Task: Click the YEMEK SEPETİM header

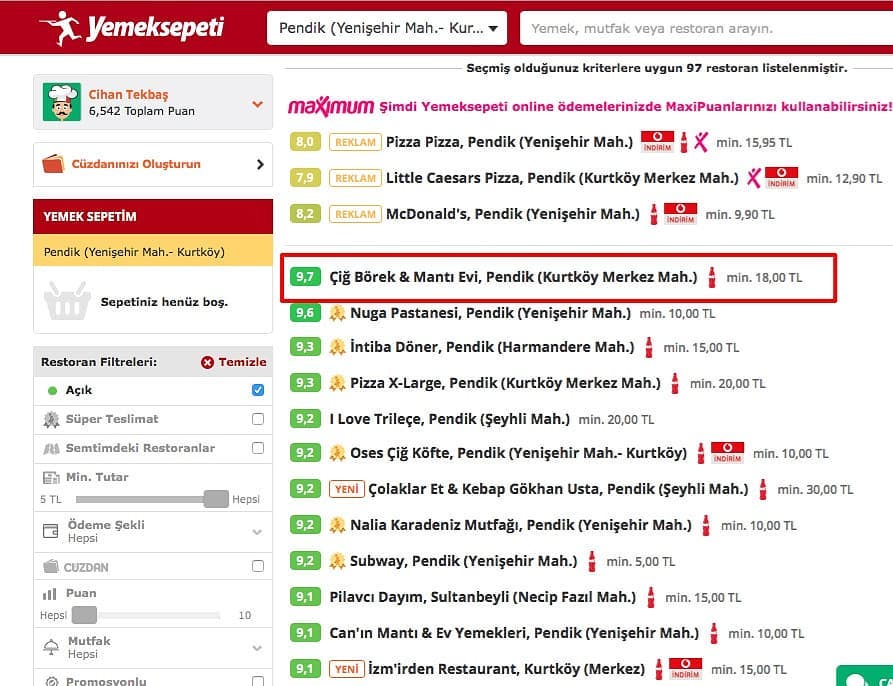Action: coord(153,216)
